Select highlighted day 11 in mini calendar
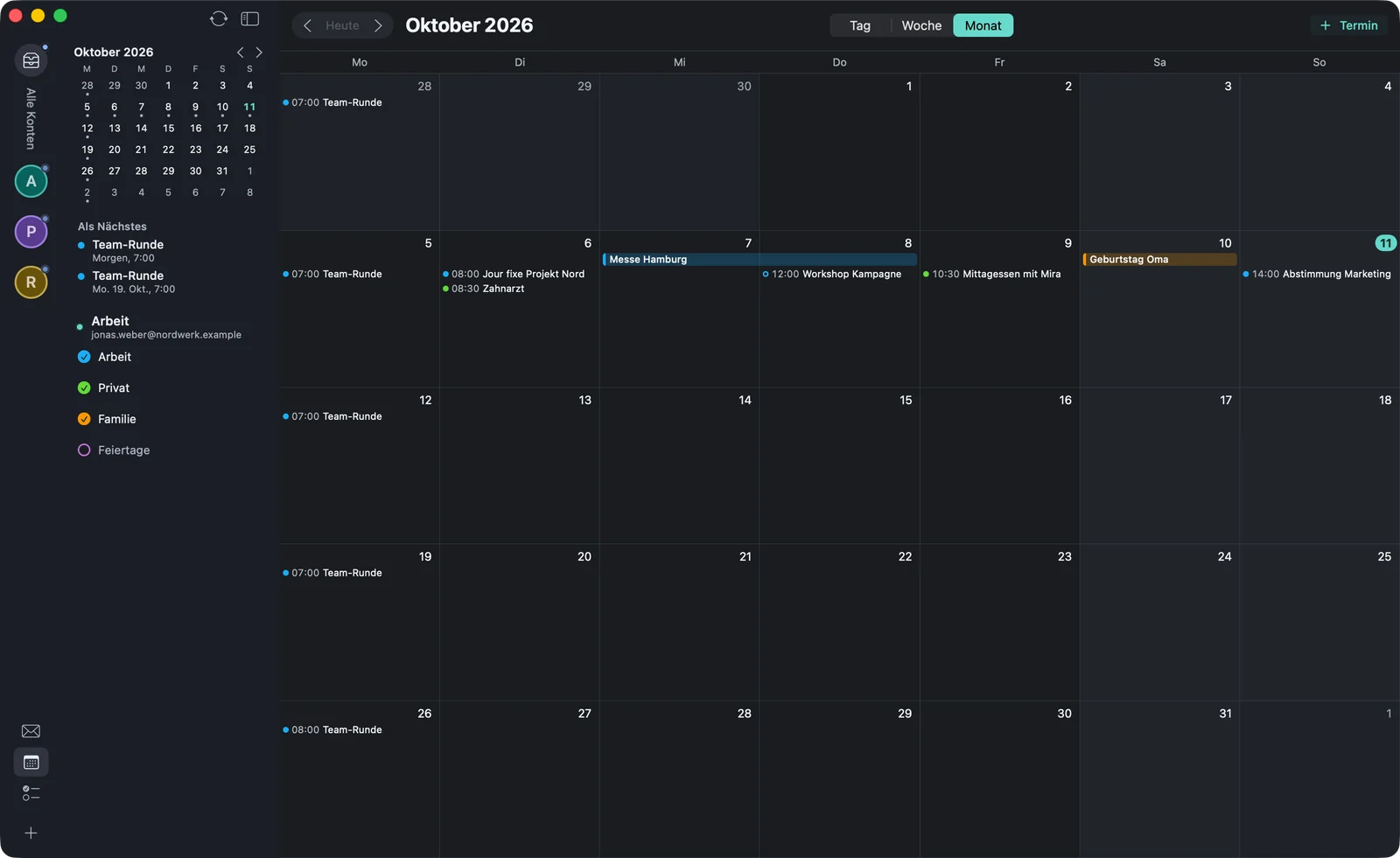Image resolution: width=1400 pixels, height=858 pixels. coord(249,107)
